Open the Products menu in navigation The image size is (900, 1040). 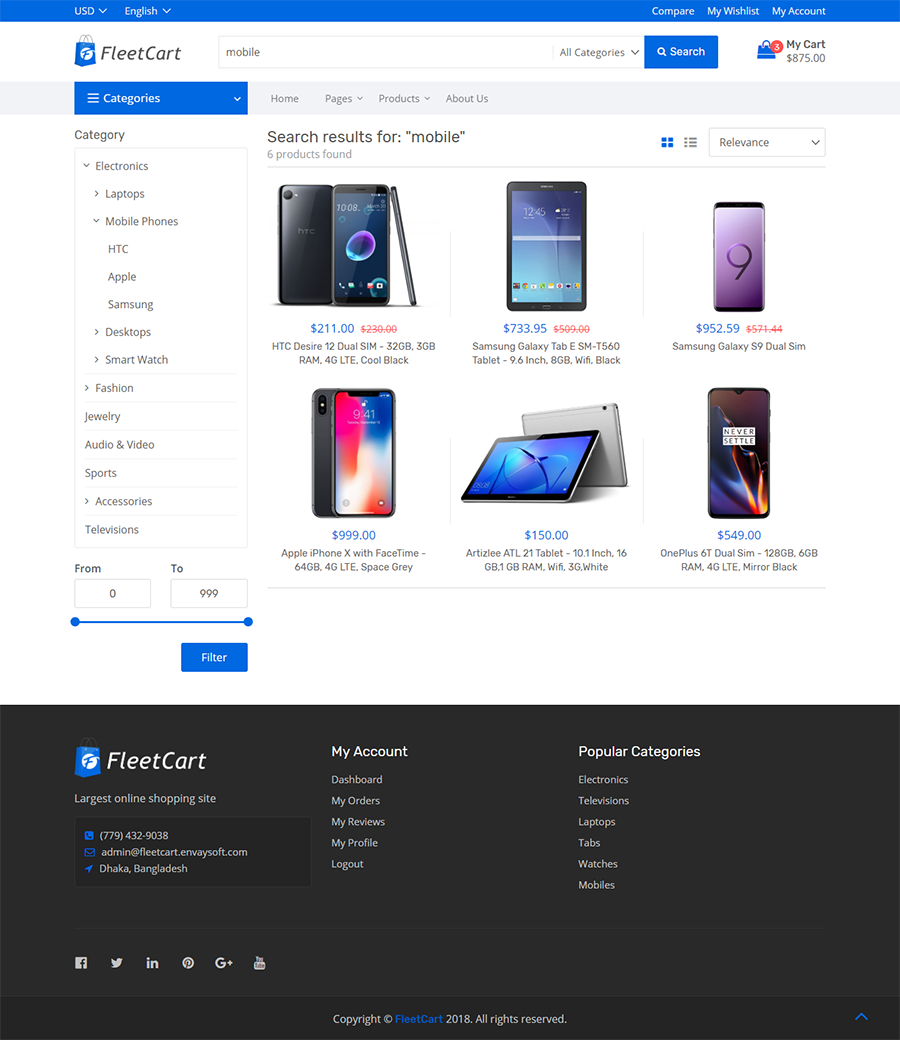tap(404, 98)
